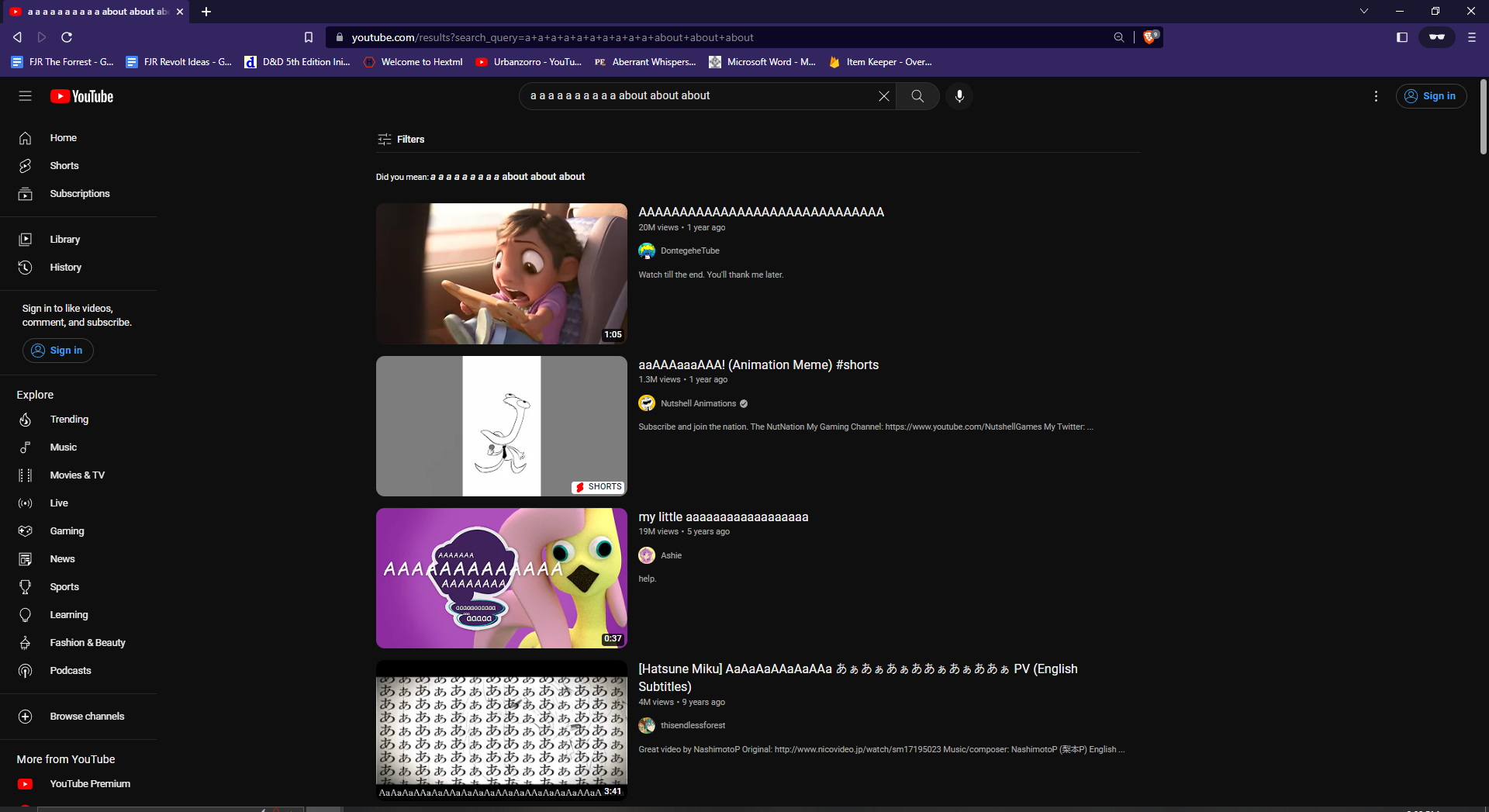Click the voice search microphone icon

(959, 96)
